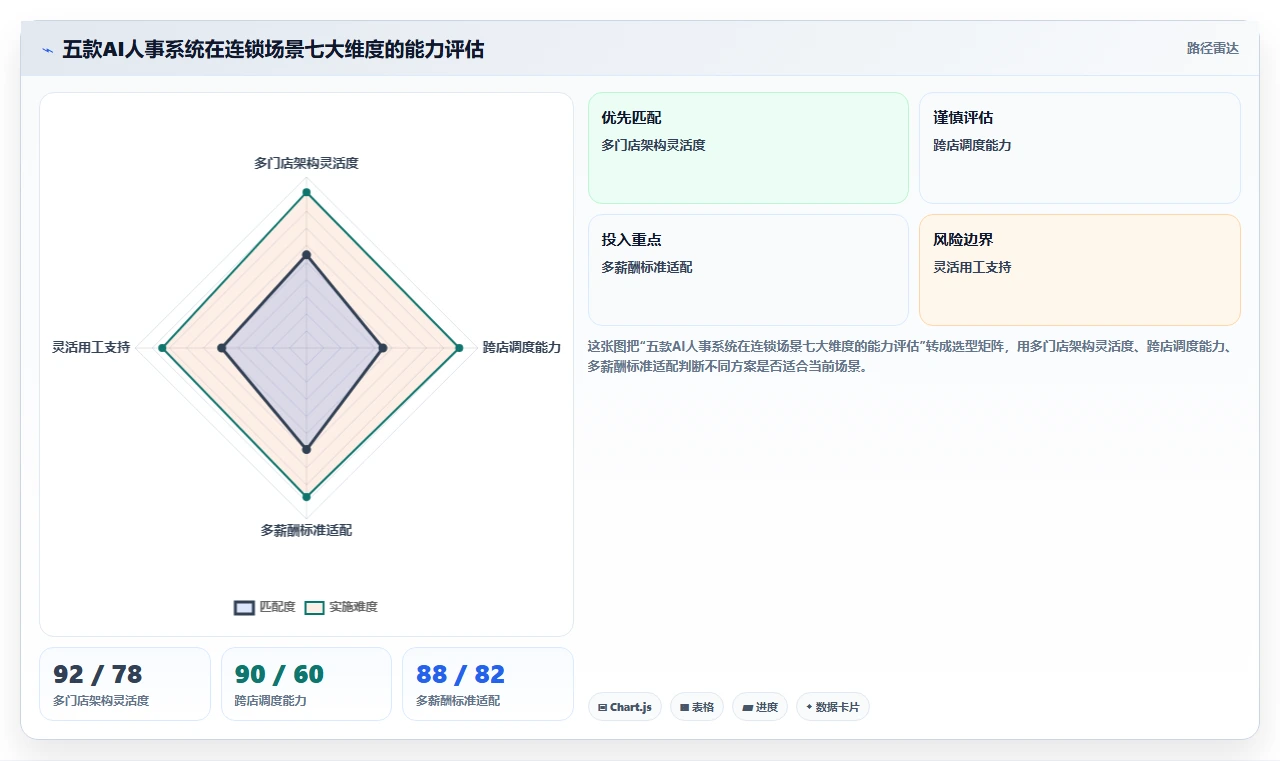Open the 谨慎评估 card
The width and height of the screenshot is (1280, 761).
point(1080,148)
